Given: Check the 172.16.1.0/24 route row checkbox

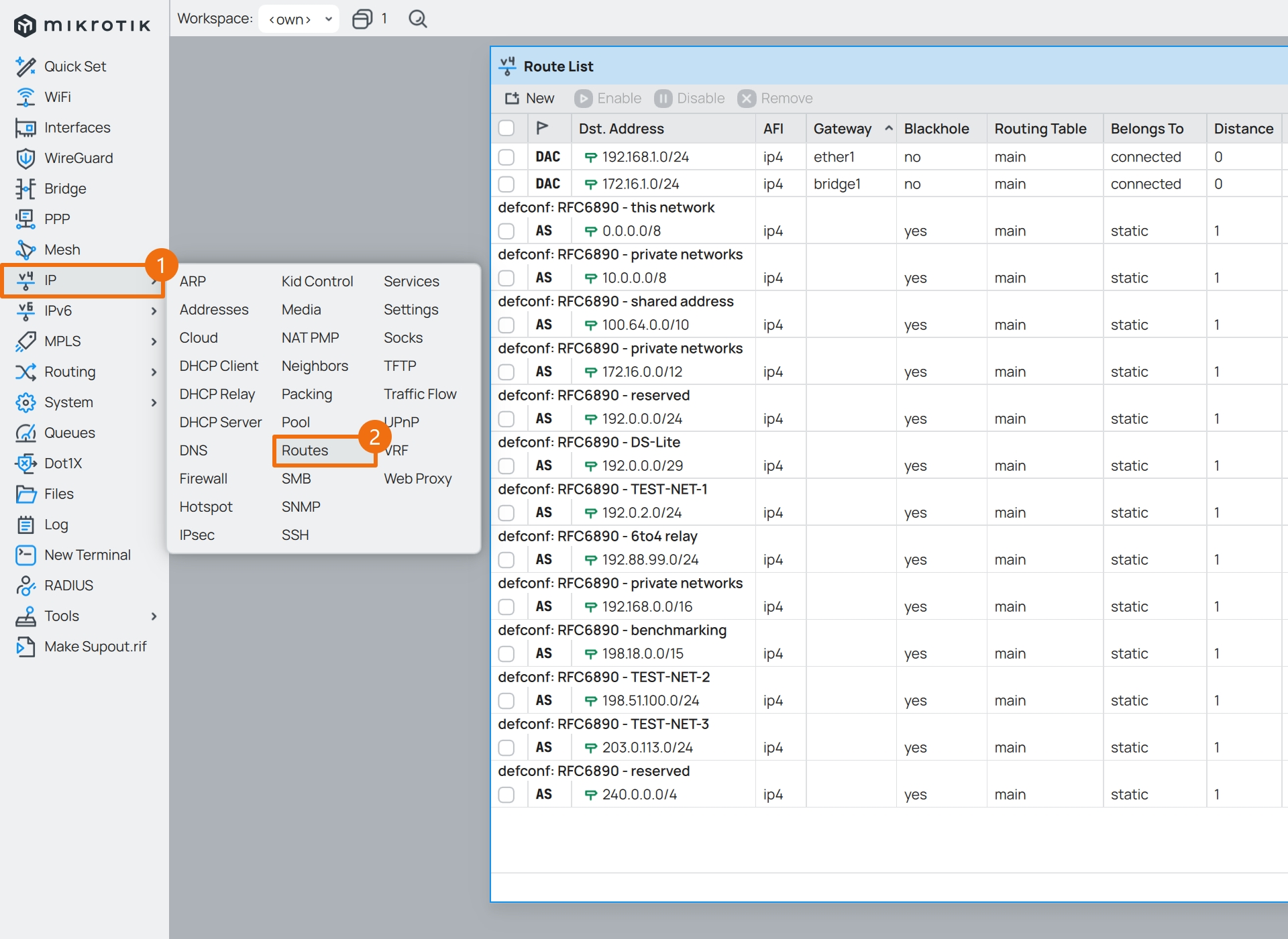Looking at the screenshot, I should 506,184.
